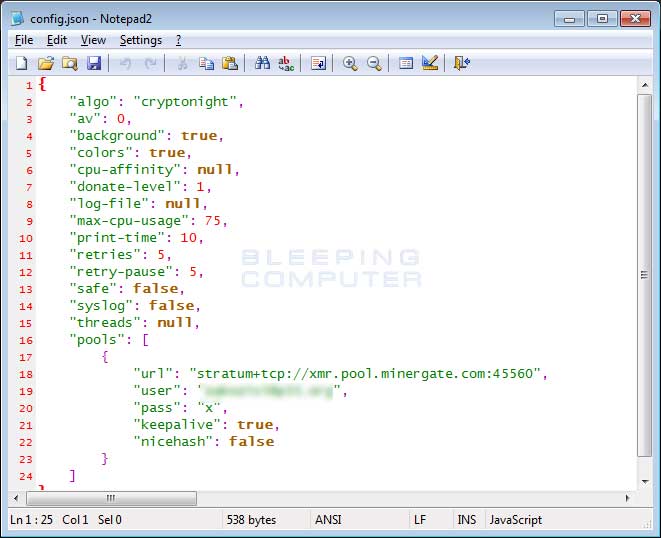Maximize the Notepad2 window
The image size is (661, 538).
pyautogui.click(x=602, y=19)
